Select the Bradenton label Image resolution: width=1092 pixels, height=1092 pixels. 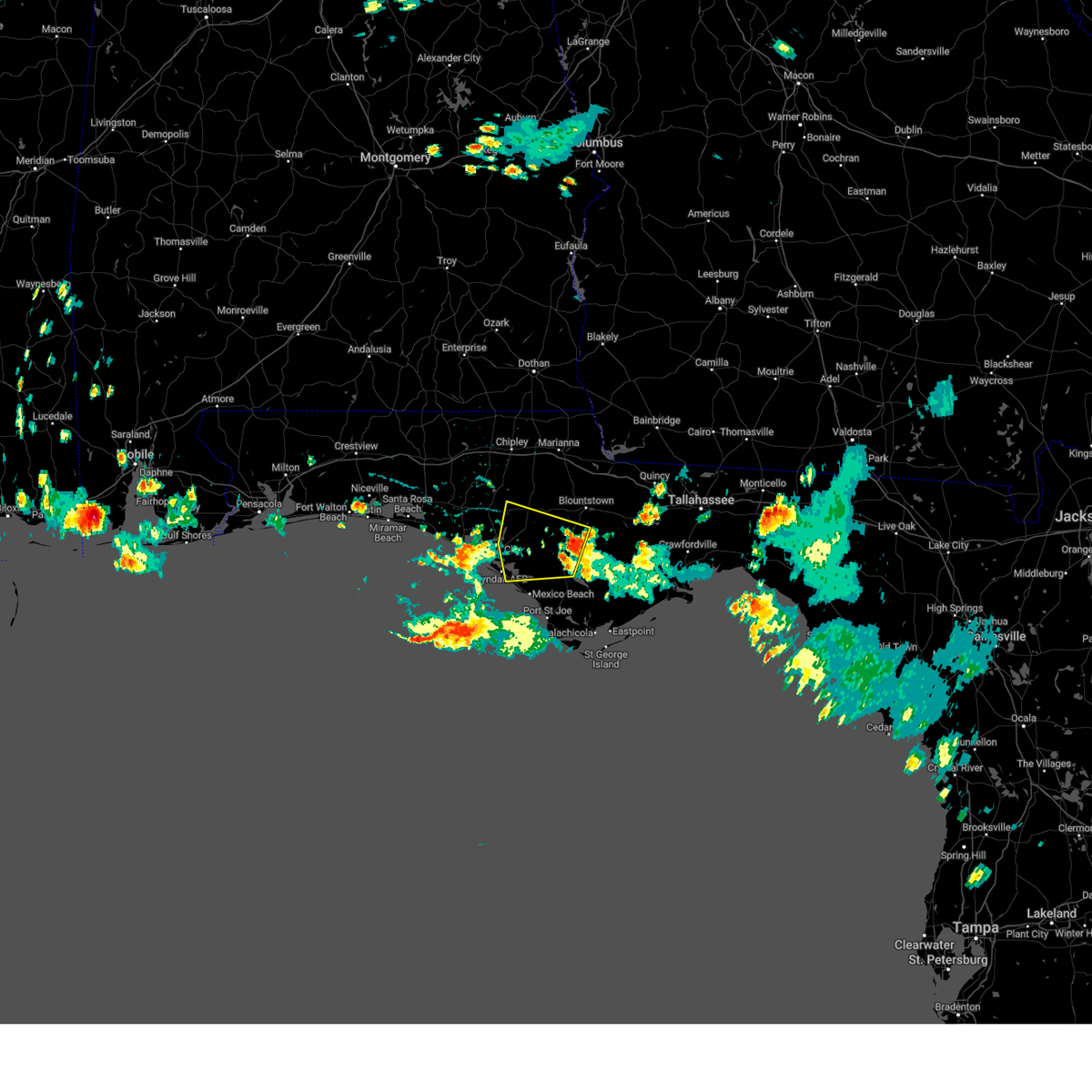click(x=957, y=1006)
